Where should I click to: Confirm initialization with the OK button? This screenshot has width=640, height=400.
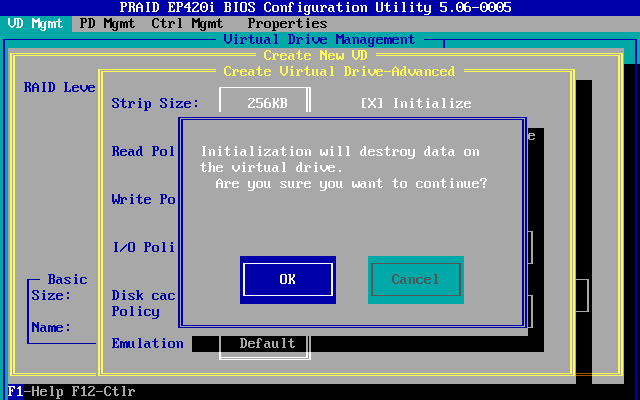point(288,280)
